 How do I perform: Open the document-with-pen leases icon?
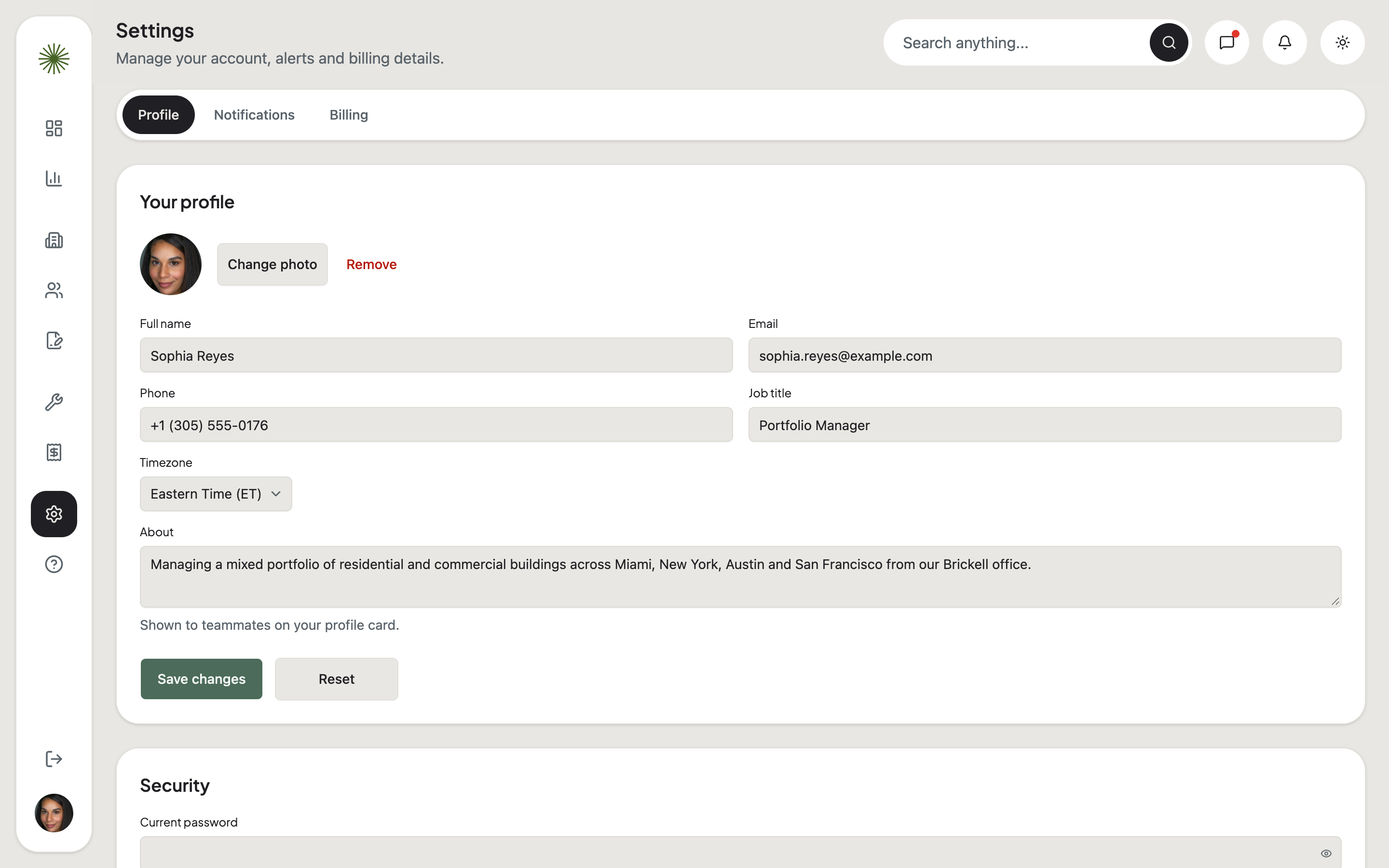(54, 340)
